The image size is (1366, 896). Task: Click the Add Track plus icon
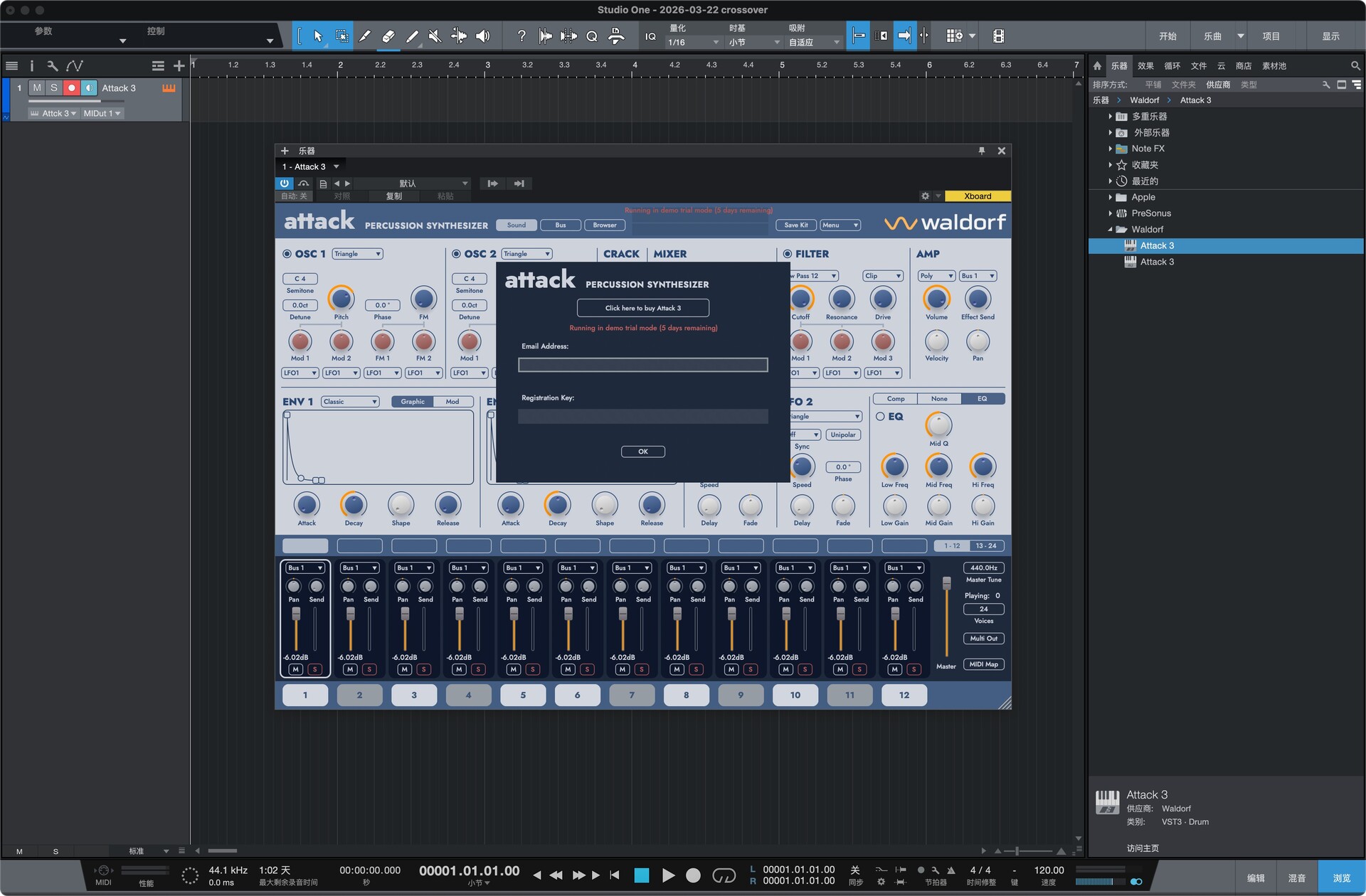tap(179, 66)
